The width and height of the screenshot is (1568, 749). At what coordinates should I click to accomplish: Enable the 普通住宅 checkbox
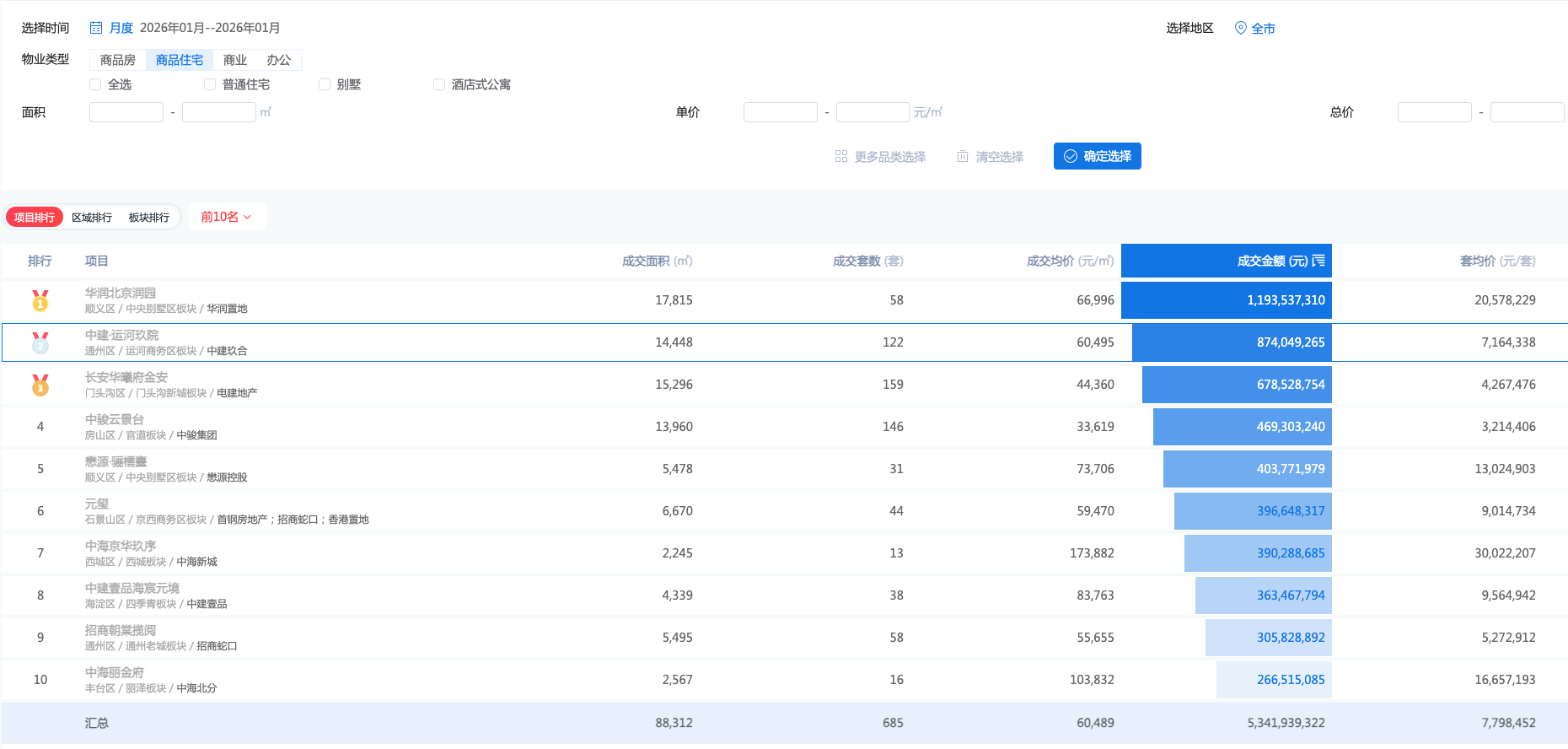click(x=210, y=84)
